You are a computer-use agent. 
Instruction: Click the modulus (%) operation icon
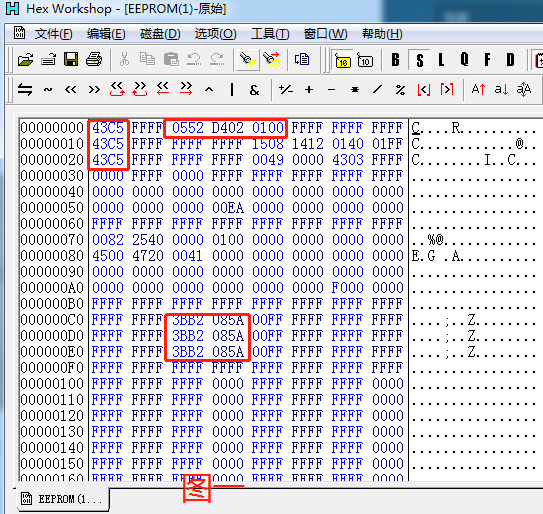point(400,90)
